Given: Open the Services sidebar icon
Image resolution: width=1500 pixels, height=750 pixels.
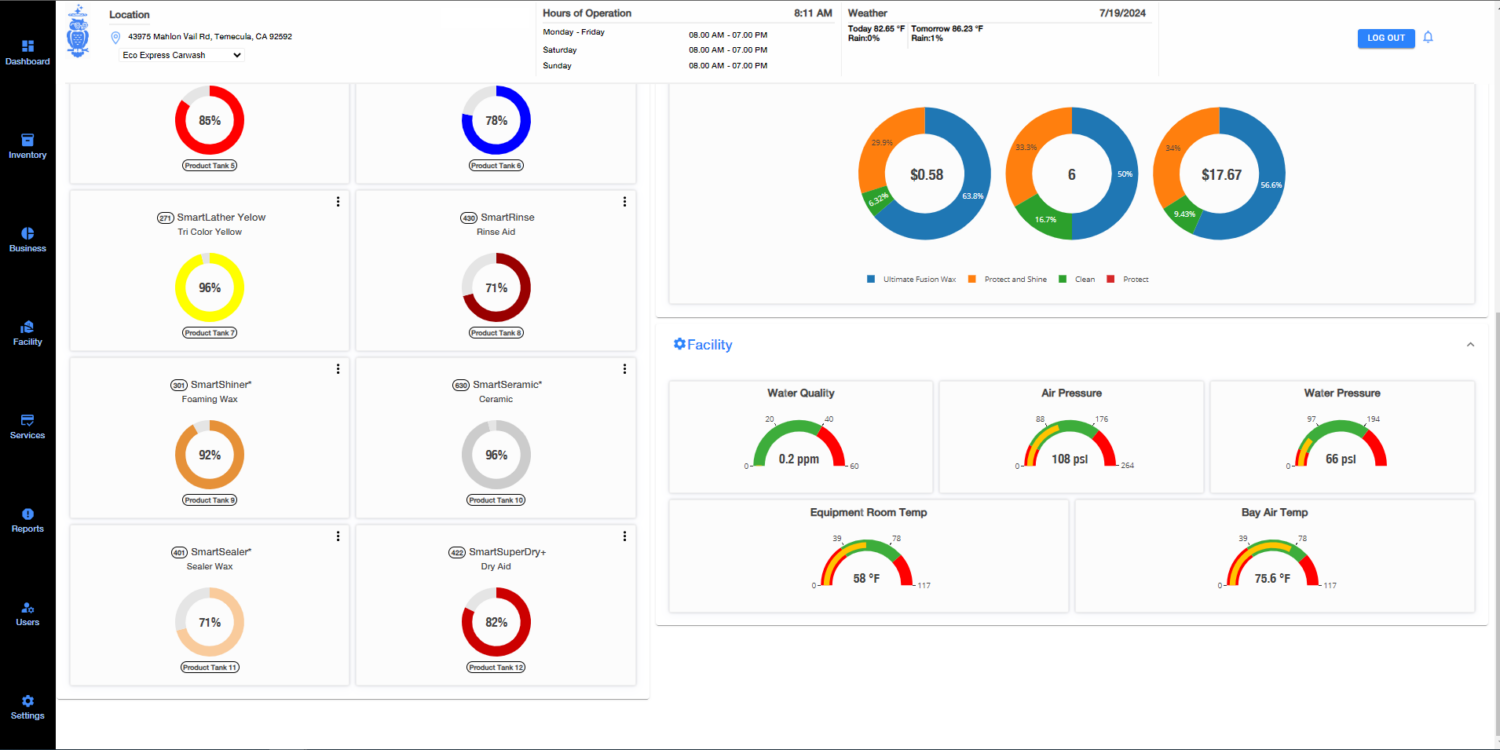Looking at the screenshot, I should click(x=27, y=420).
